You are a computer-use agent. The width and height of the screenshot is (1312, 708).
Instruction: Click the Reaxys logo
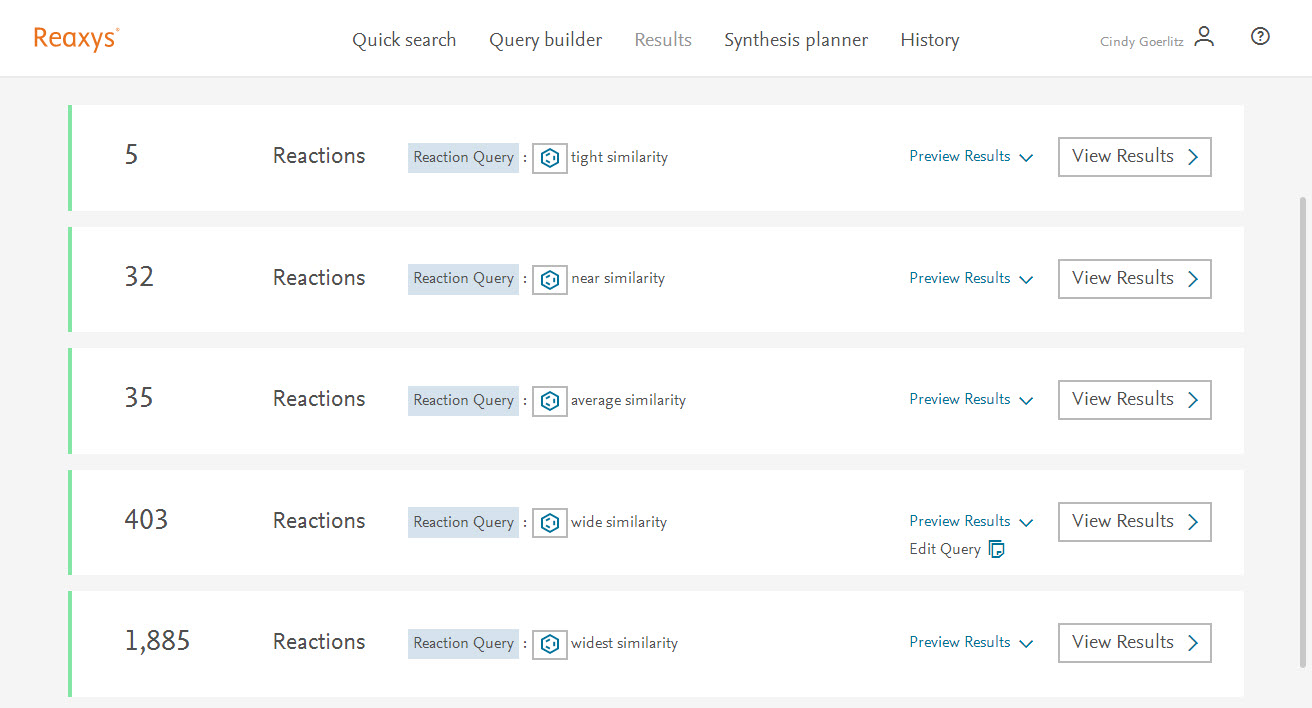click(x=76, y=39)
